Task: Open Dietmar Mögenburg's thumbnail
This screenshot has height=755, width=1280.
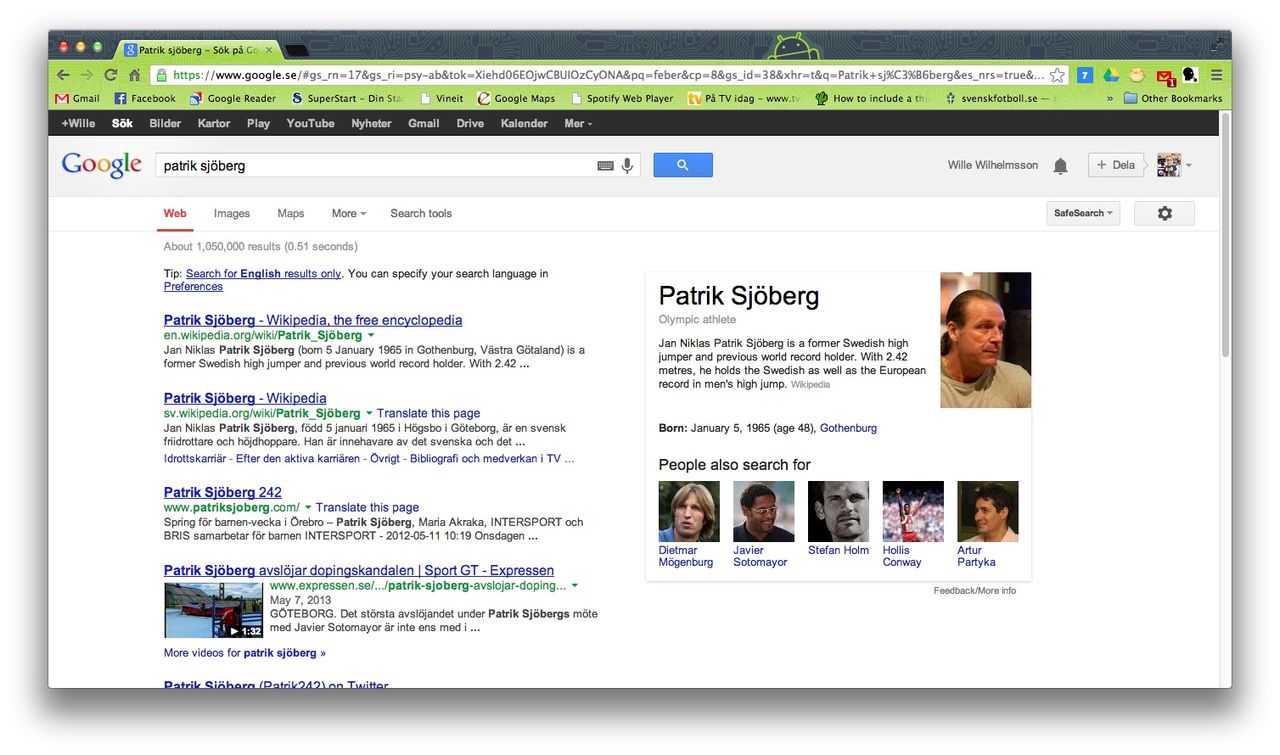Action: click(689, 511)
